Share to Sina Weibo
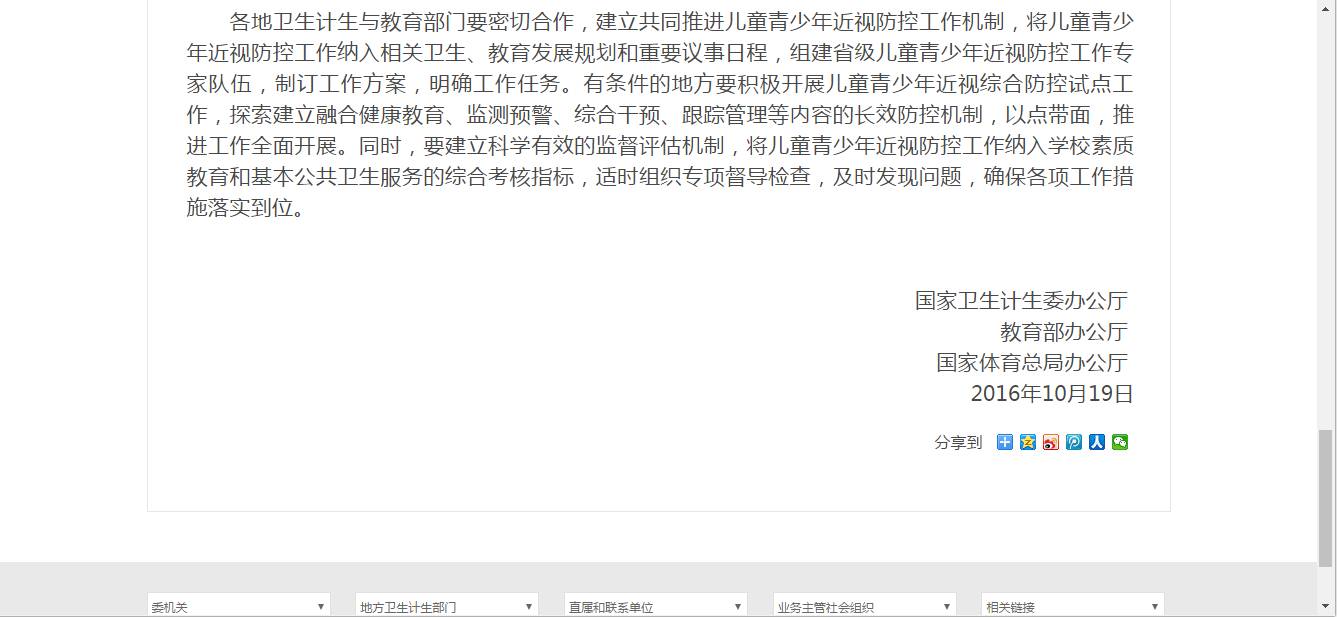 point(1050,441)
